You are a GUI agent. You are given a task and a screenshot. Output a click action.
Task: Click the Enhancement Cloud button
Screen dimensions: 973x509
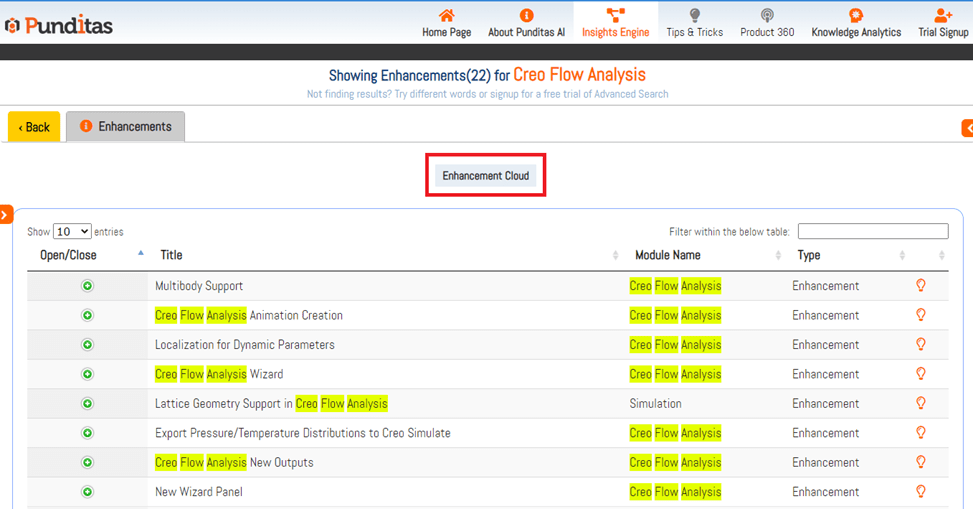point(486,176)
